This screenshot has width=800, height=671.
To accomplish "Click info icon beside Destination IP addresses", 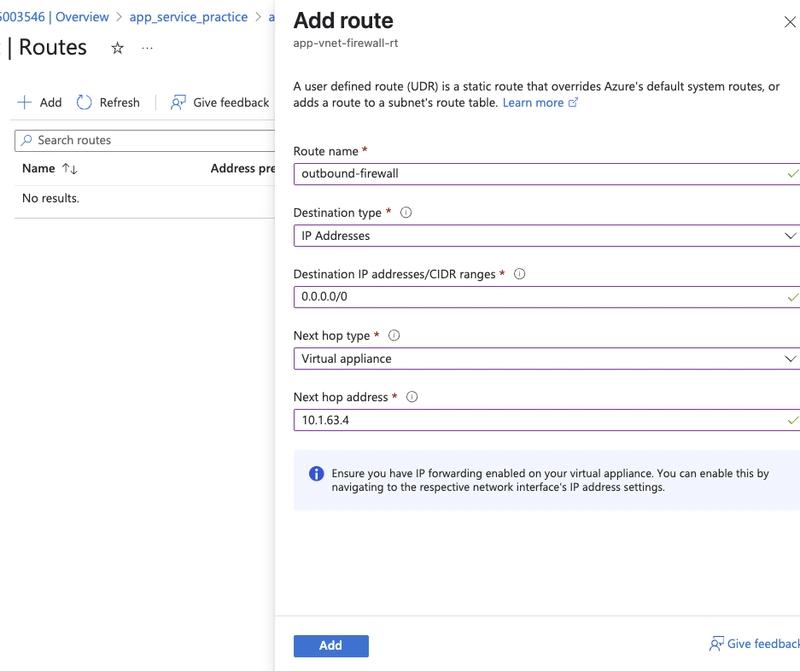I will (x=519, y=274).
